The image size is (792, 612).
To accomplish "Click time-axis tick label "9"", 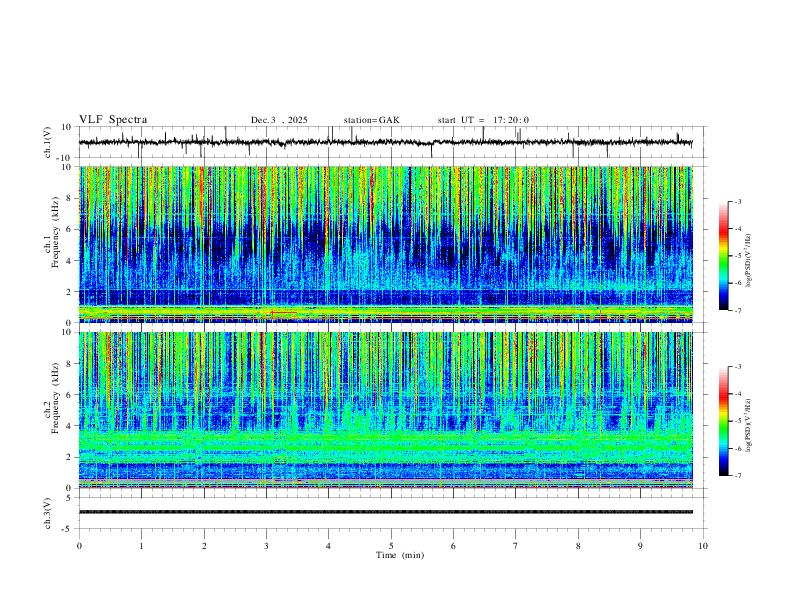I will coord(640,546).
